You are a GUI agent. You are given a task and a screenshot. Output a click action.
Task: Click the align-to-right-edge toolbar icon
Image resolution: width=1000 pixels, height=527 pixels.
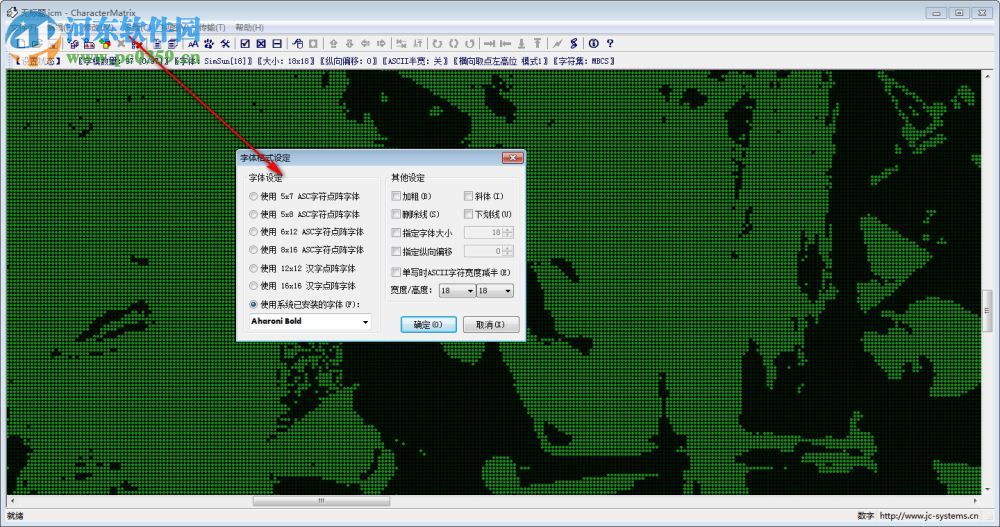489,43
